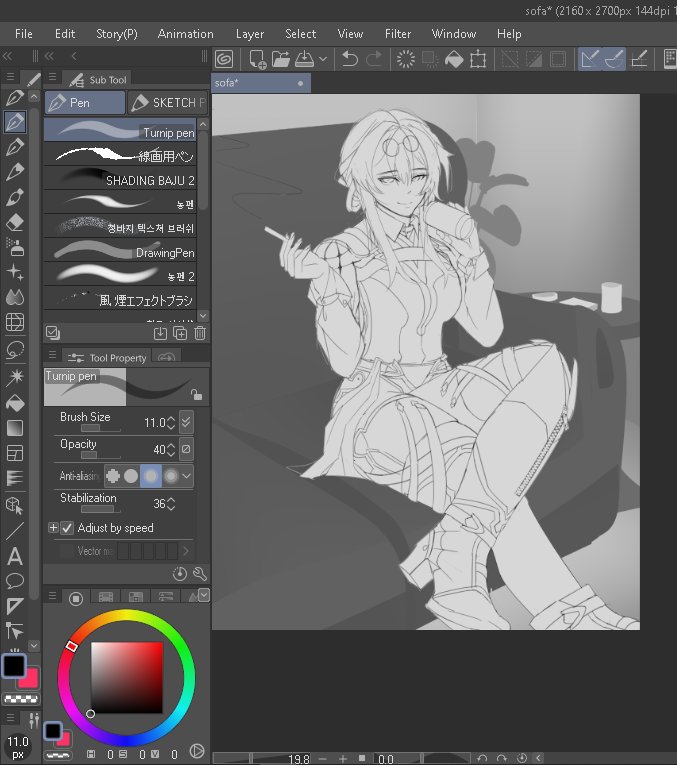Toggle Snap to Ruler in command bar
The width and height of the screenshot is (677, 765).
590,59
